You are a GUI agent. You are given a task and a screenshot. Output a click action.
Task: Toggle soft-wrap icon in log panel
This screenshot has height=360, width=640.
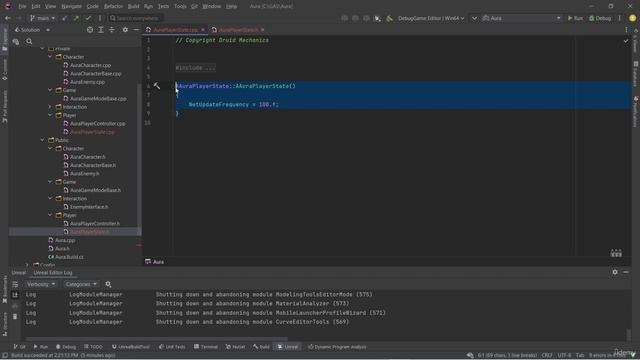tap(15, 284)
